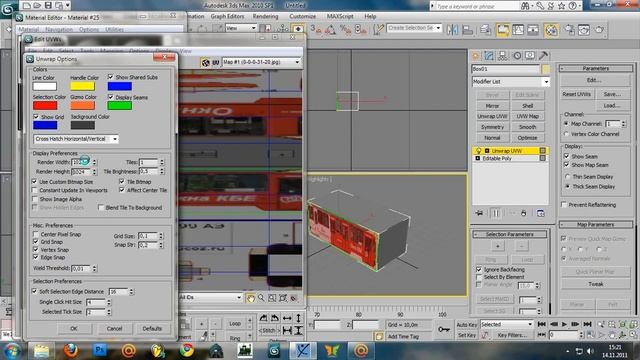640x360 pixels.
Task: Click the Windows Start button
Action: (12, 351)
